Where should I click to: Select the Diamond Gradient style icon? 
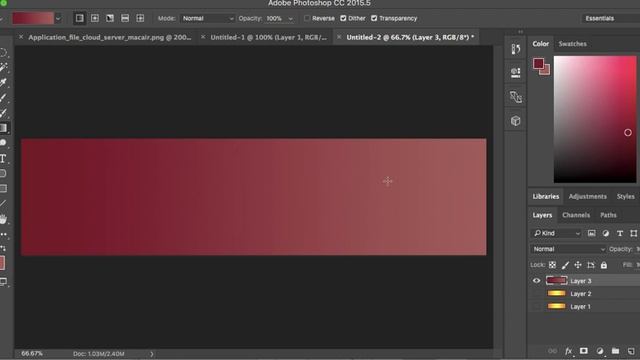click(140, 18)
